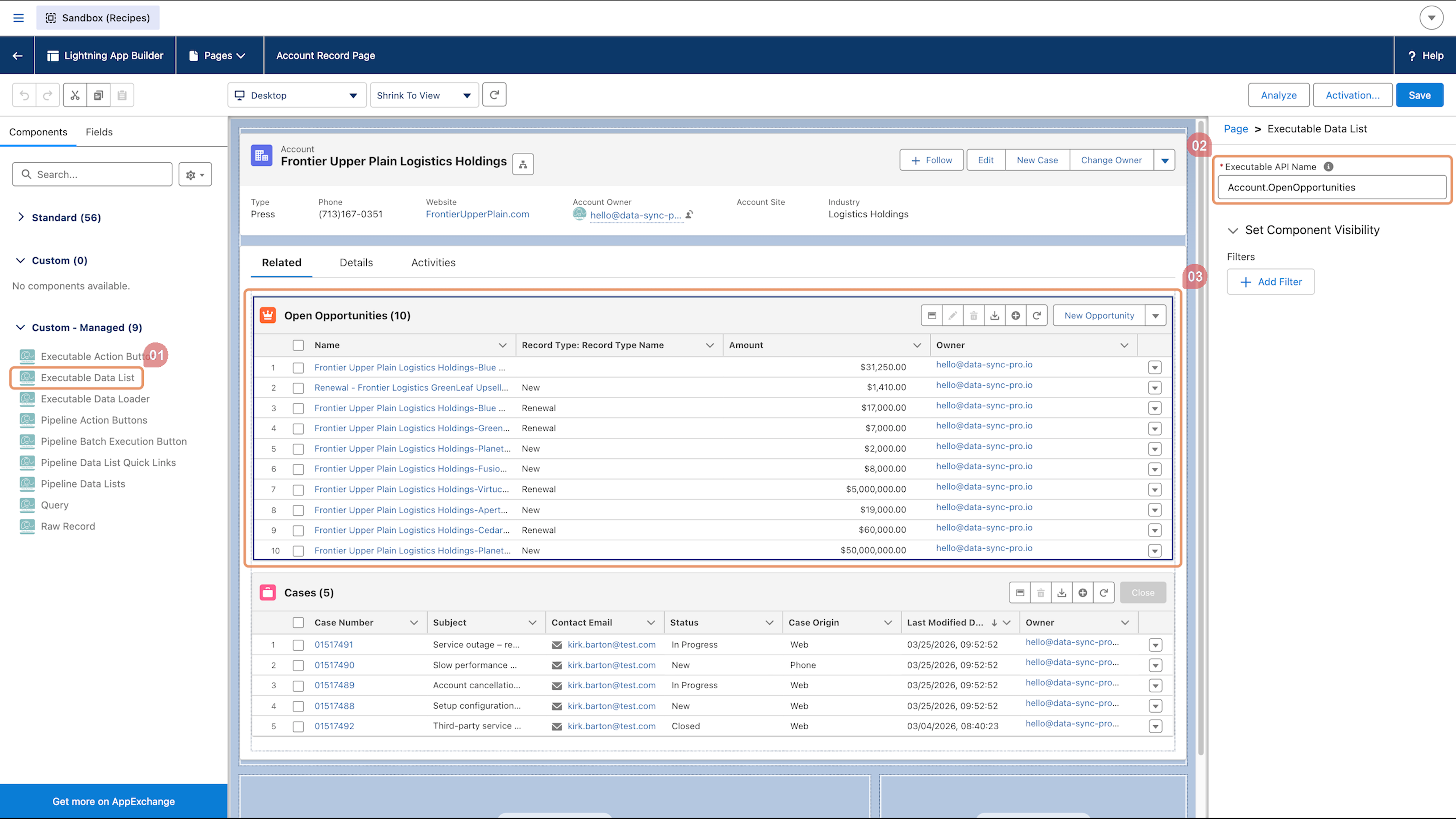Switch to the Activities tab
1456x819 pixels.
[433, 262]
